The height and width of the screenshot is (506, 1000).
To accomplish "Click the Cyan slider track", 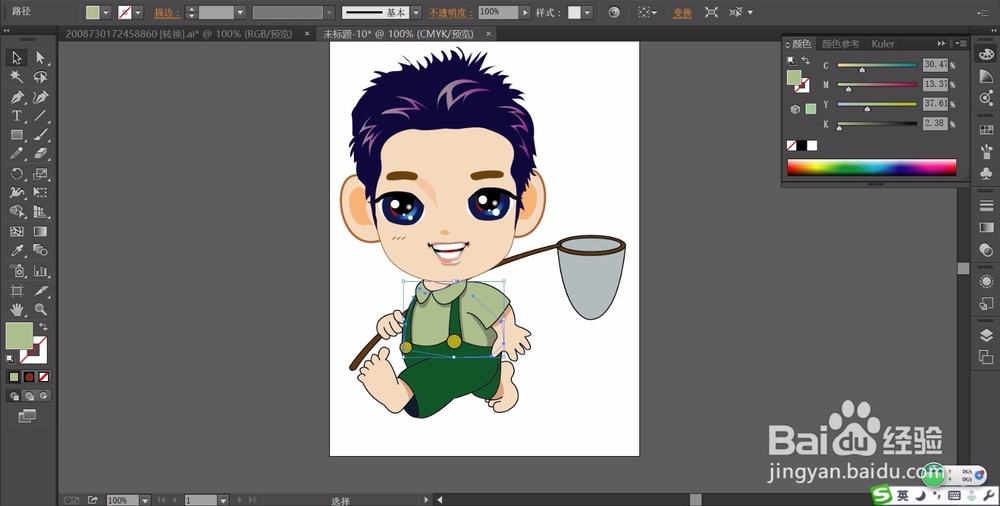I will [x=877, y=65].
